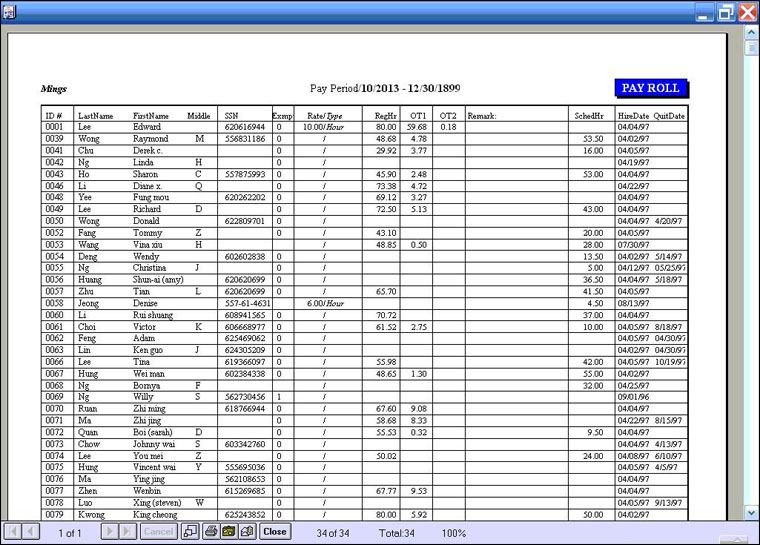Click the OT1 value '59.68'
760x545 pixels.
coord(417,127)
